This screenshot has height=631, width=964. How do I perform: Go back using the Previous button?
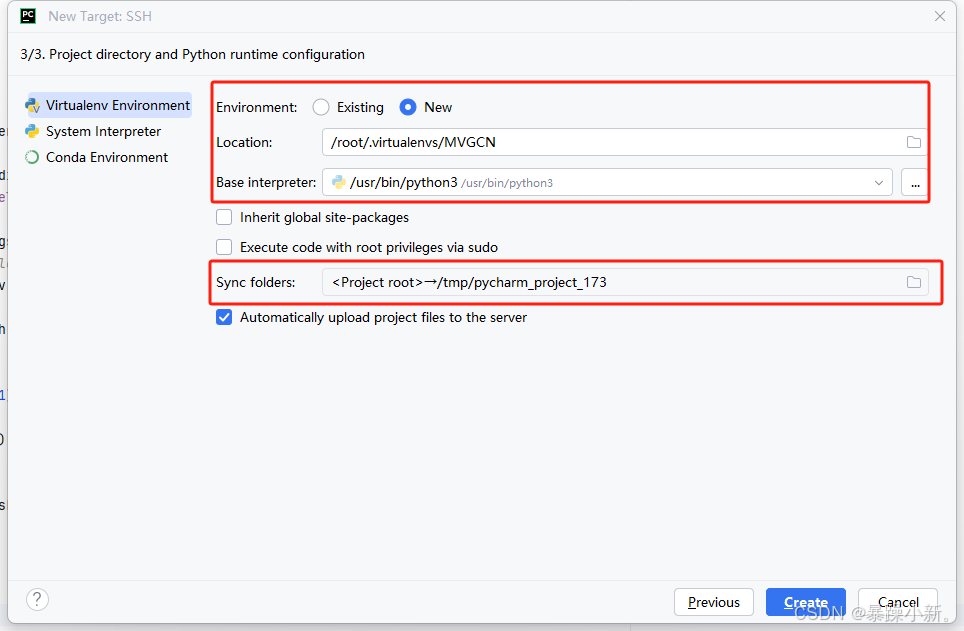pos(714,602)
